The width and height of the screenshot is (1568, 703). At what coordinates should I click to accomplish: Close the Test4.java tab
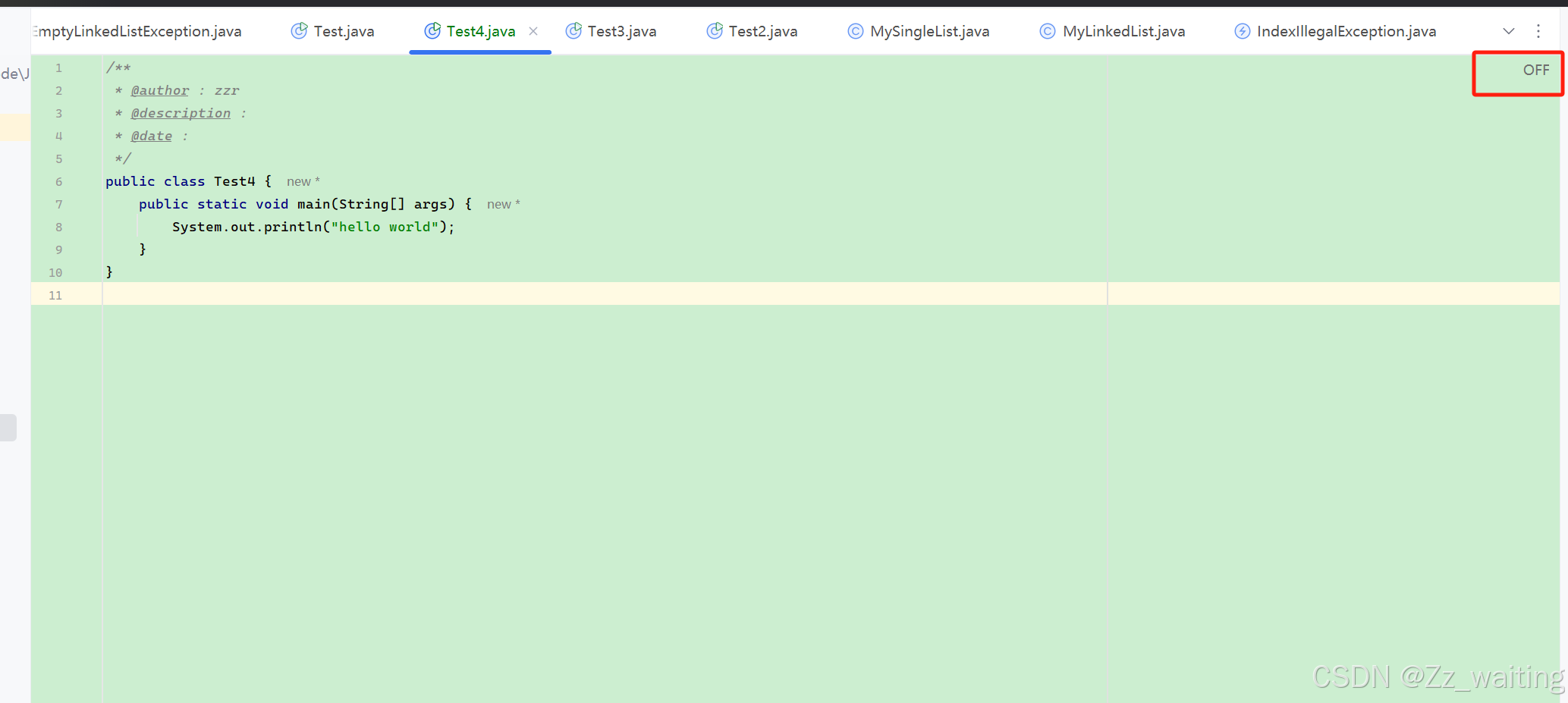533,31
